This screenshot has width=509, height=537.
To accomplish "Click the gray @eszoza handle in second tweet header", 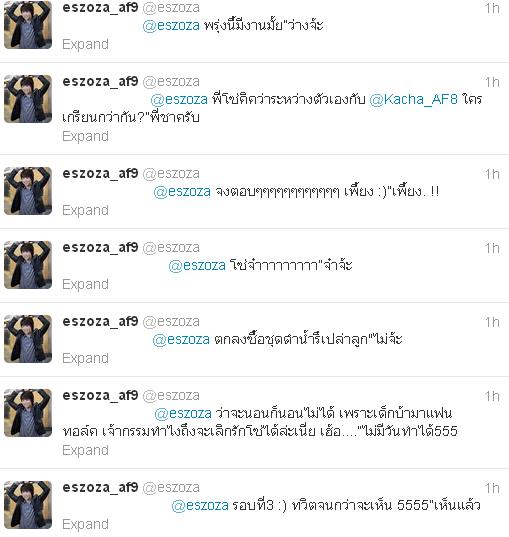I will [171, 82].
